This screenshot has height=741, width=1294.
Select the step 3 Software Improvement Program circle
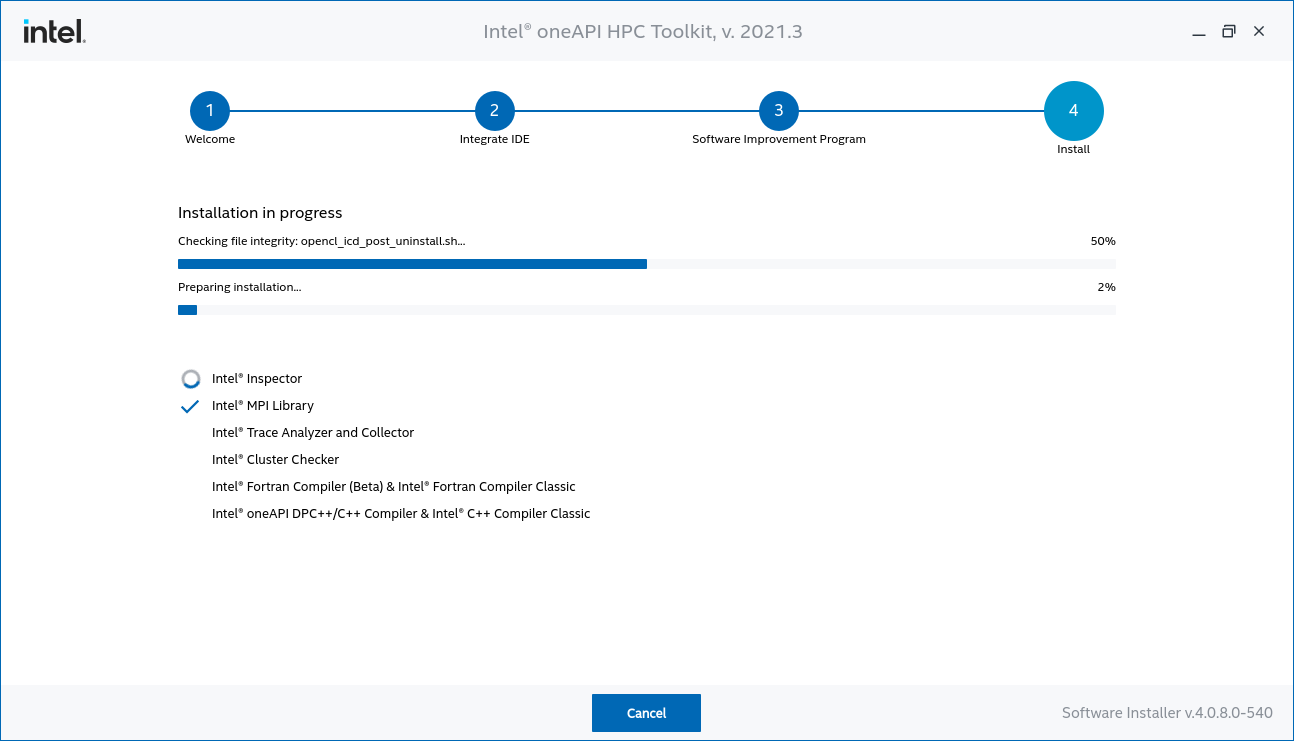(x=779, y=111)
